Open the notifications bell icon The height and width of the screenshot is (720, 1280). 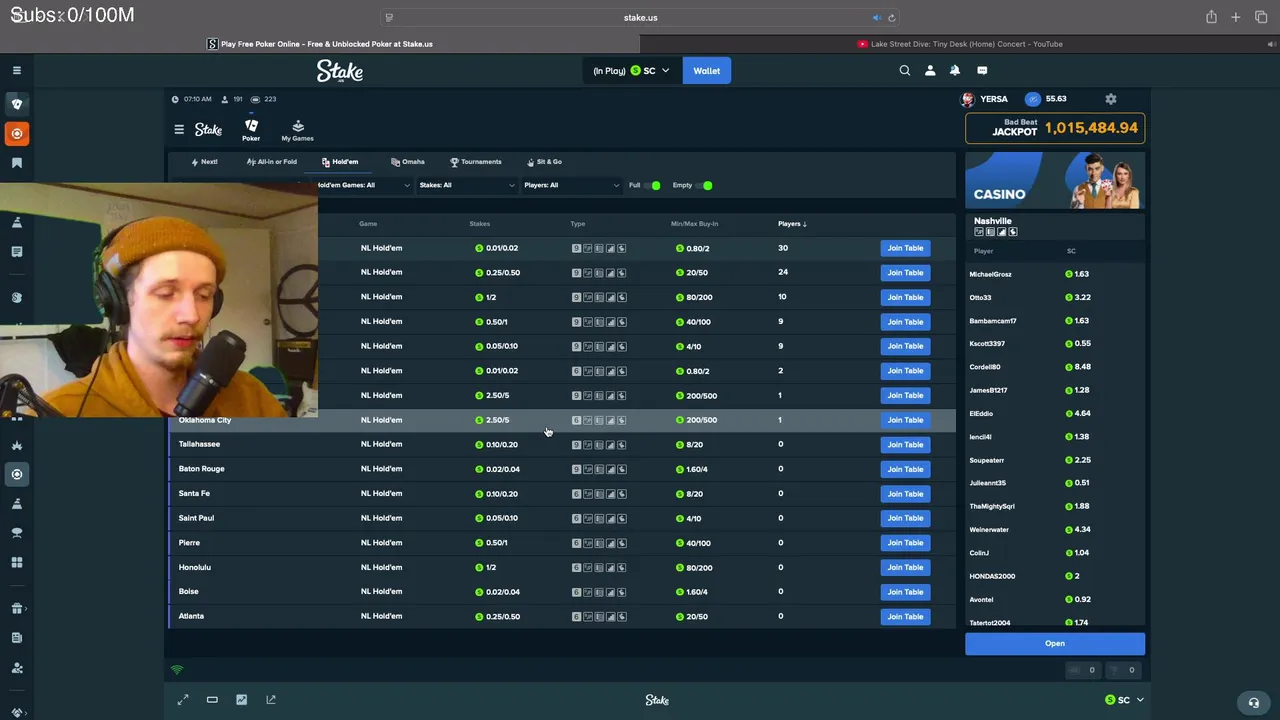point(955,71)
